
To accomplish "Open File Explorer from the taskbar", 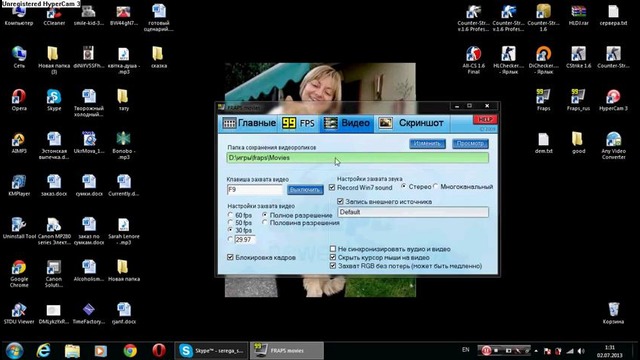I will [72, 351].
